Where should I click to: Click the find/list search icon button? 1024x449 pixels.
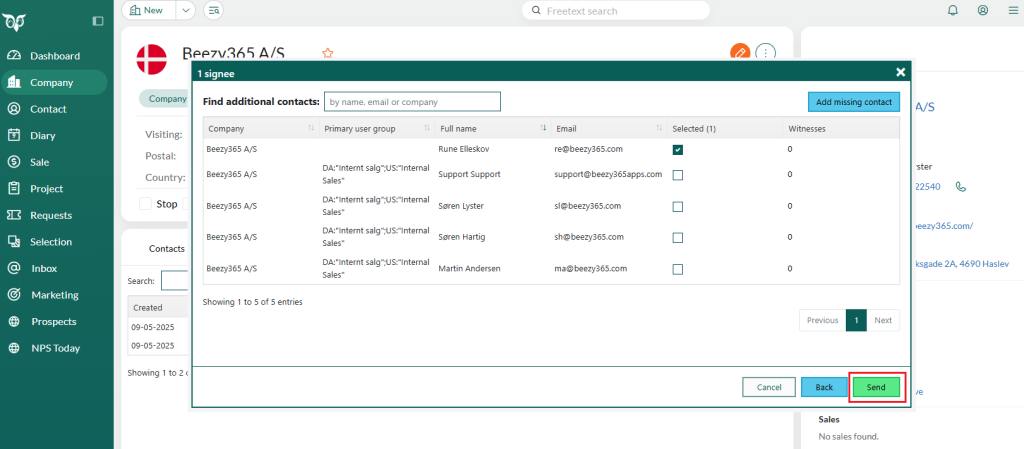pos(213,10)
